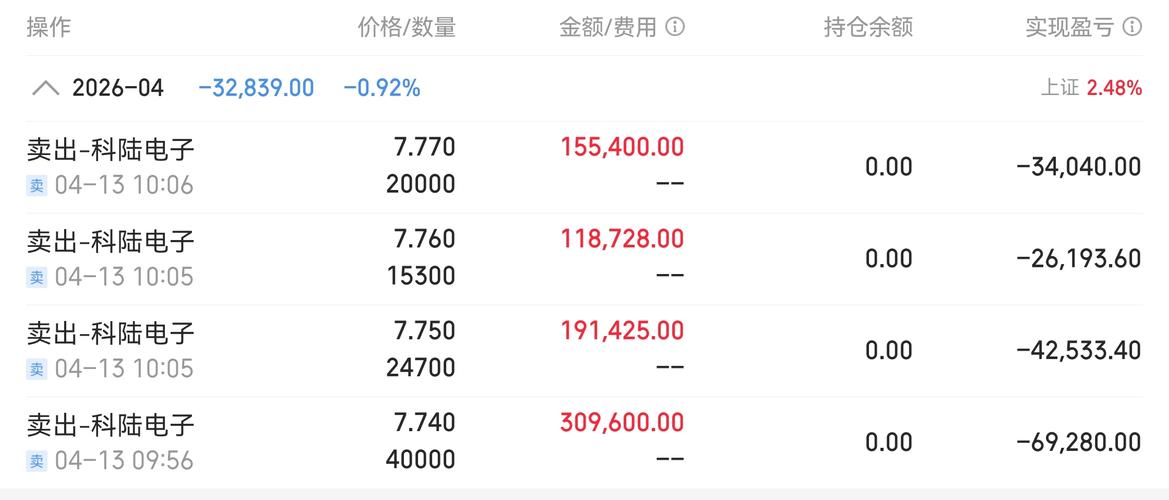The image size is (1169, 500).
Task: Open the 卖出-科陆电子 trade at 7.740
Action: 584,442
